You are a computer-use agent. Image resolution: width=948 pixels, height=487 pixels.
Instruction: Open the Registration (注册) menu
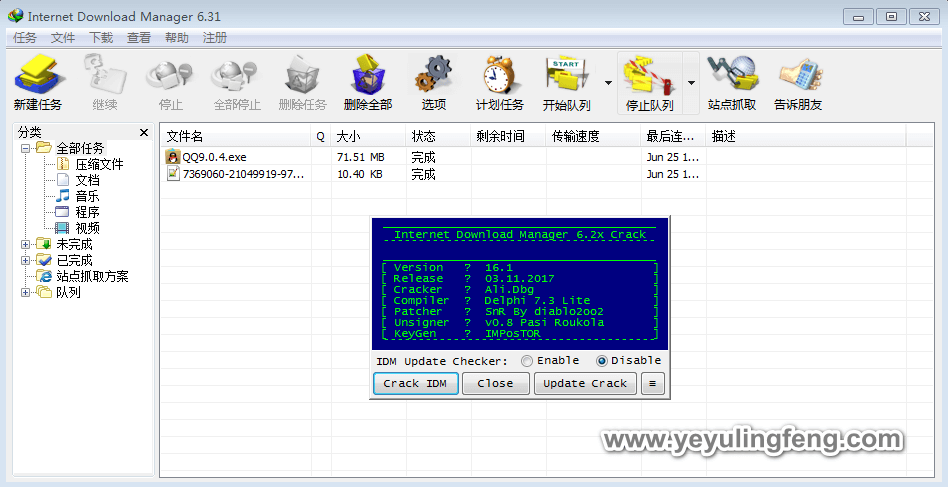point(215,37)
